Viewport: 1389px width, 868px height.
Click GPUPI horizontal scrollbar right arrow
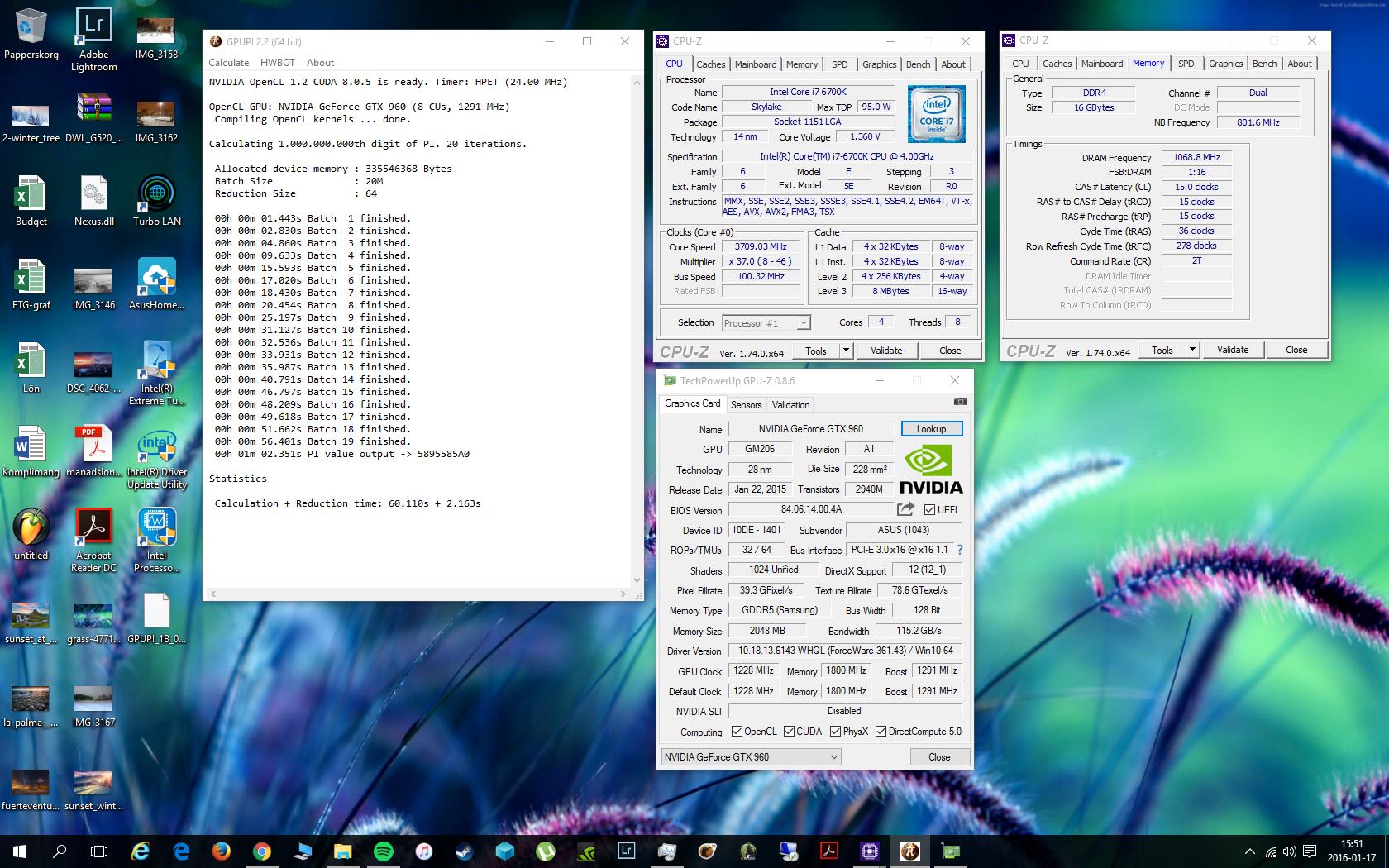pyautogui.click(x=623, y=594)
